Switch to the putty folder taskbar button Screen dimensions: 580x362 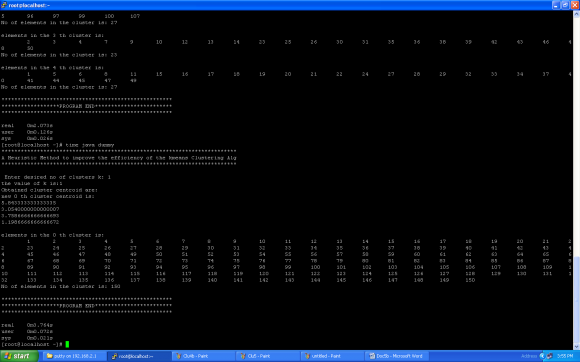pos(74,356)
